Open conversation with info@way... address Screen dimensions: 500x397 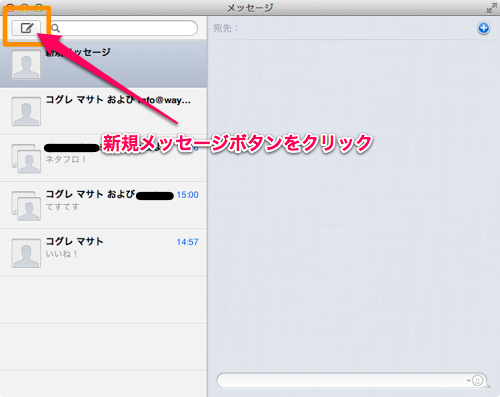(x=103, y=111)
